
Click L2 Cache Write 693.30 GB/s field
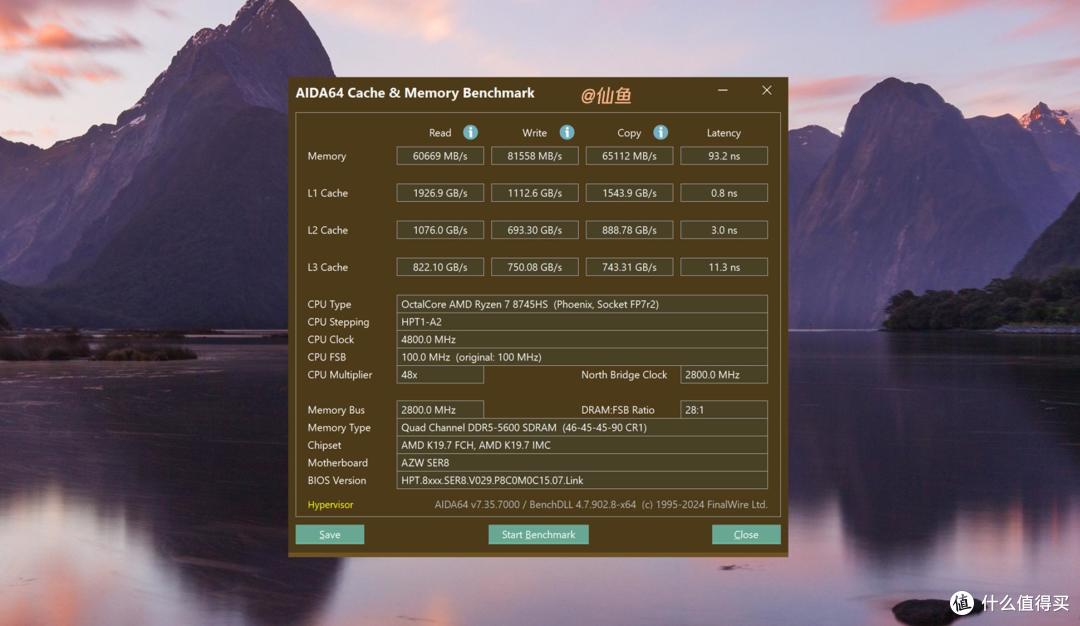pyautogui.click(x=534, y=230)
